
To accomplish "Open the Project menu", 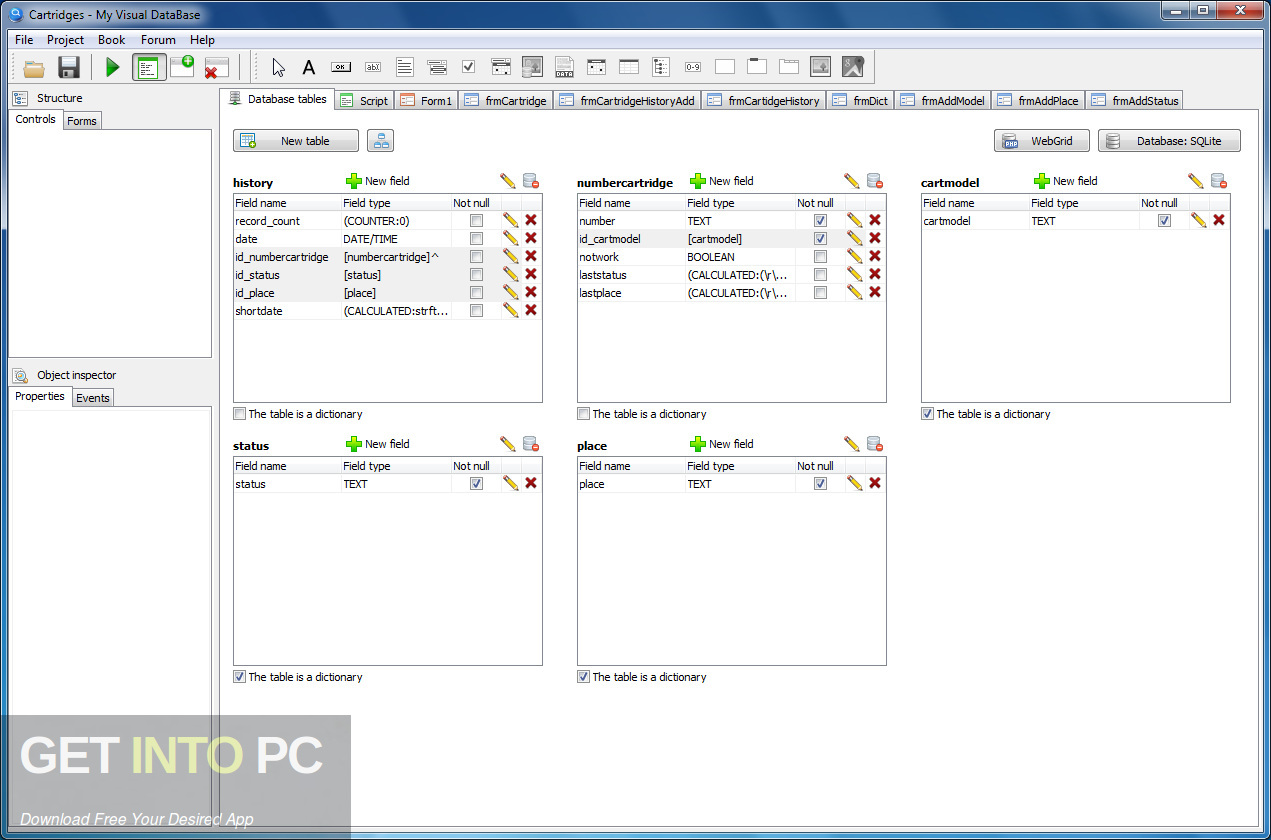I will point(66,40).
